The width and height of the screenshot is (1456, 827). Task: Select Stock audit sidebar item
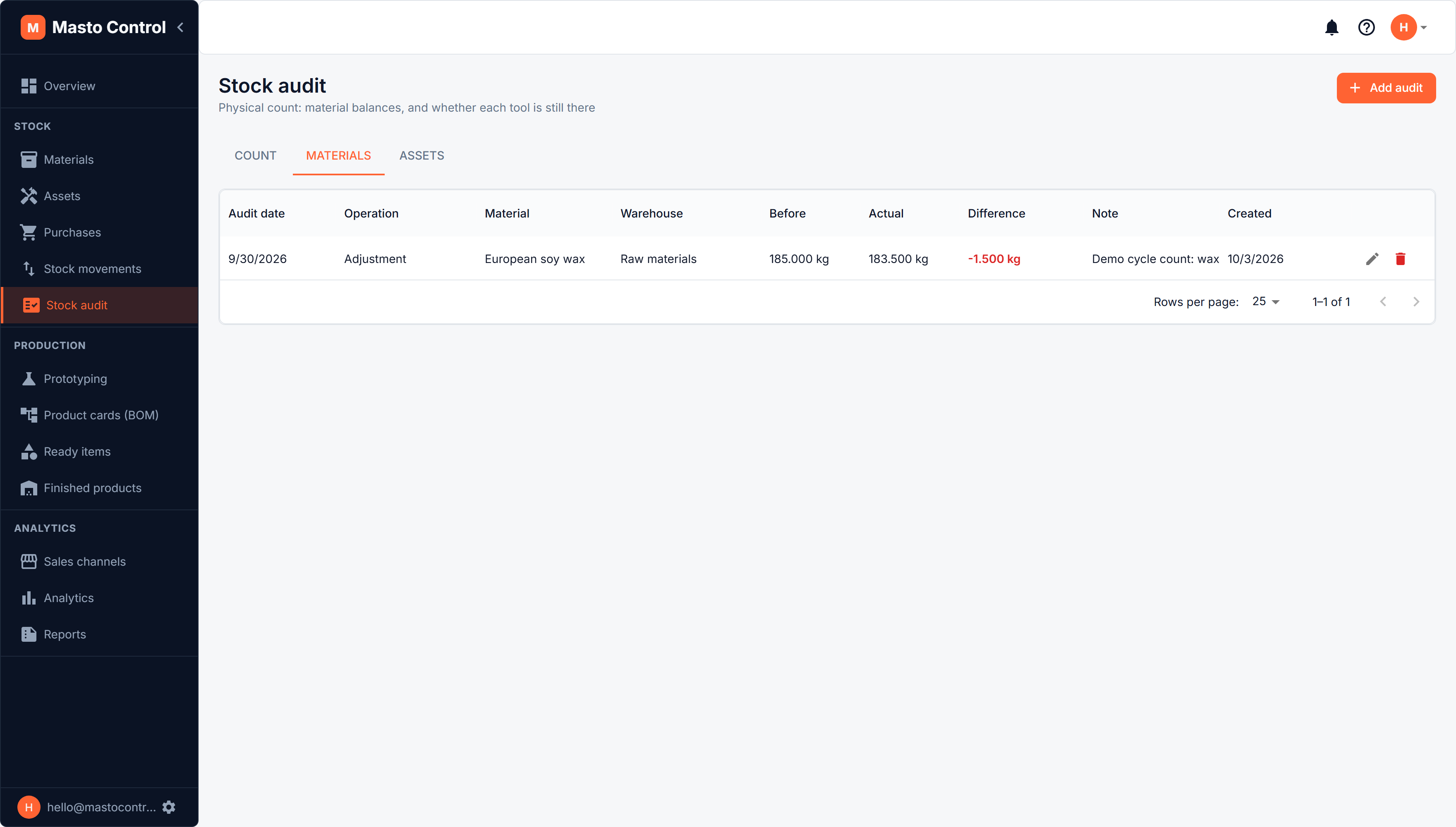coord(99,305)
